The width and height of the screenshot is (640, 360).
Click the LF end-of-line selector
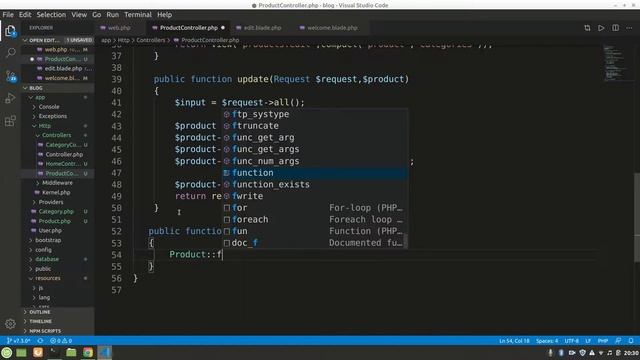[588, 340]
